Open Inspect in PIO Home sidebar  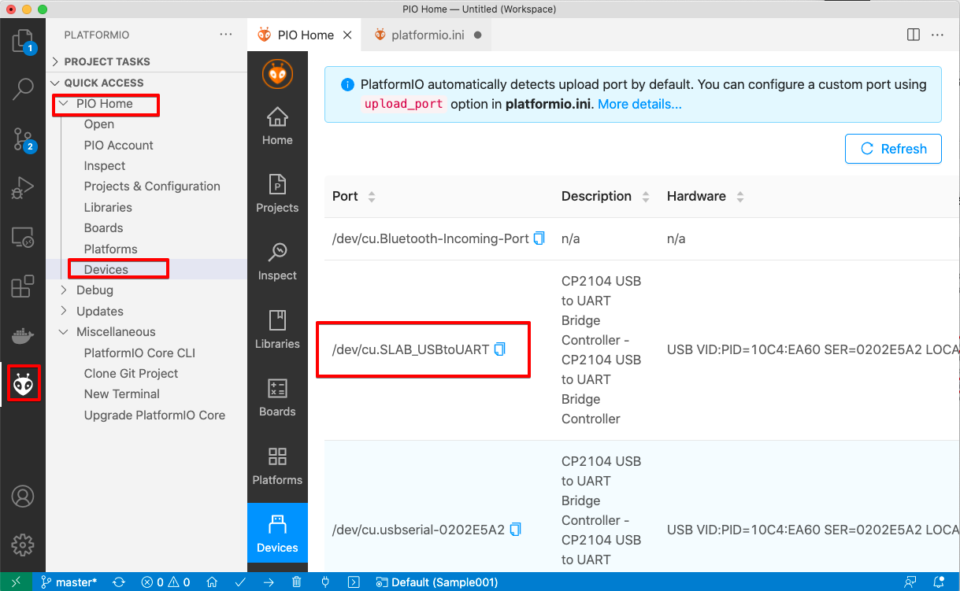[277, 262]
